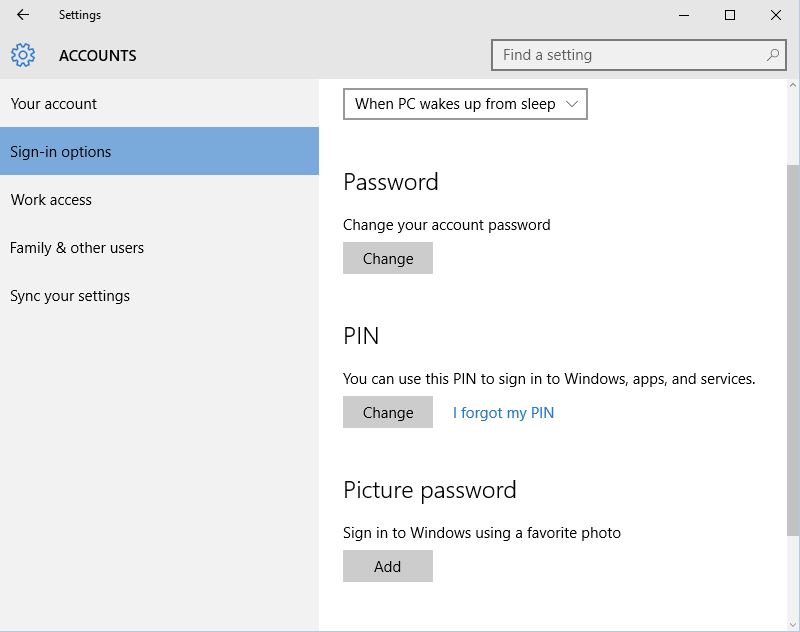
Task: Maximize the Settings window
Action: 730,15
